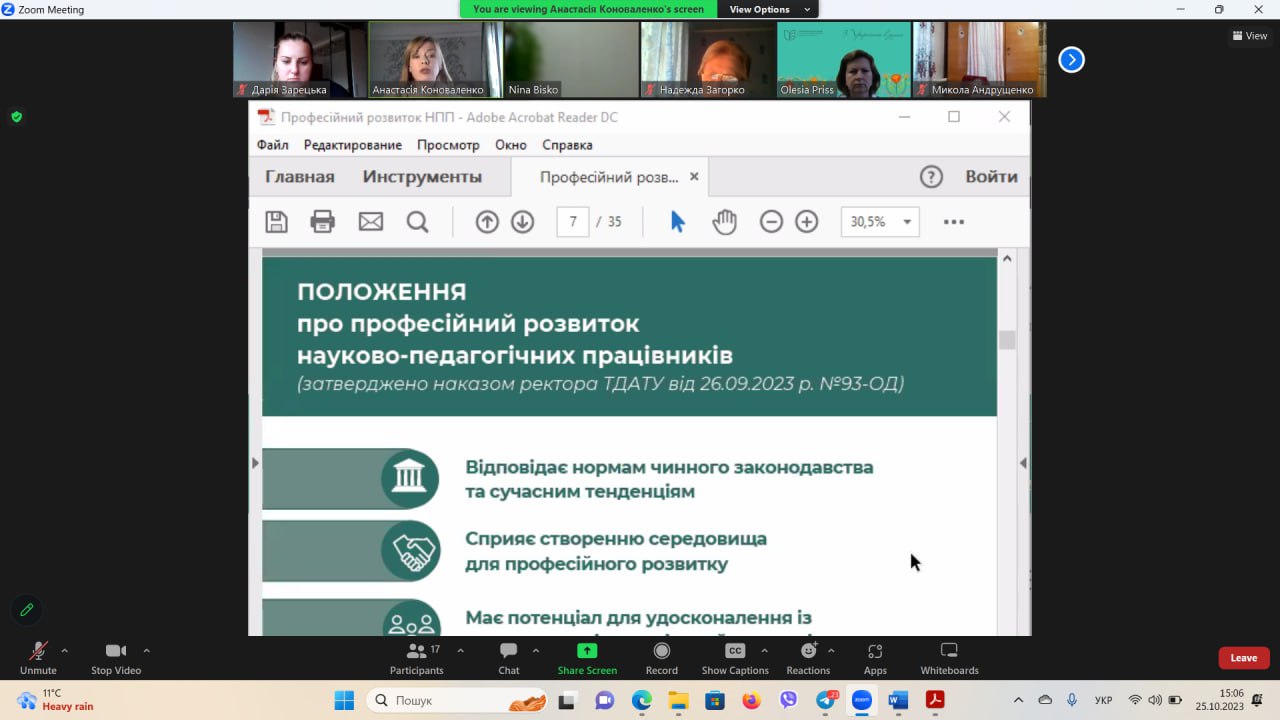Screen dimensions: 1280x720
Task: Select Nina Bisko's video thumbnail
Action: (571, 59)
